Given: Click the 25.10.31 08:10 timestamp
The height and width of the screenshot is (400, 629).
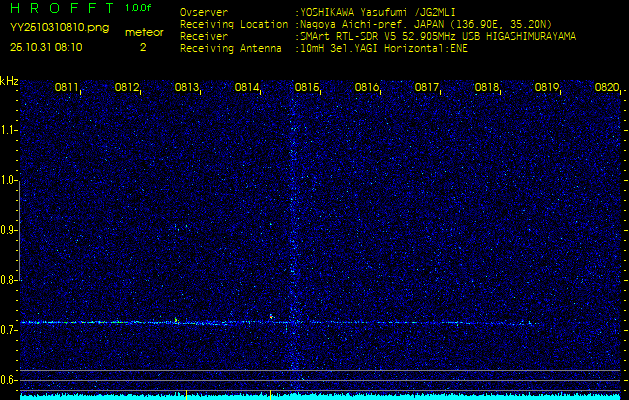Looking at the screenshot, I should coord(46,46).
